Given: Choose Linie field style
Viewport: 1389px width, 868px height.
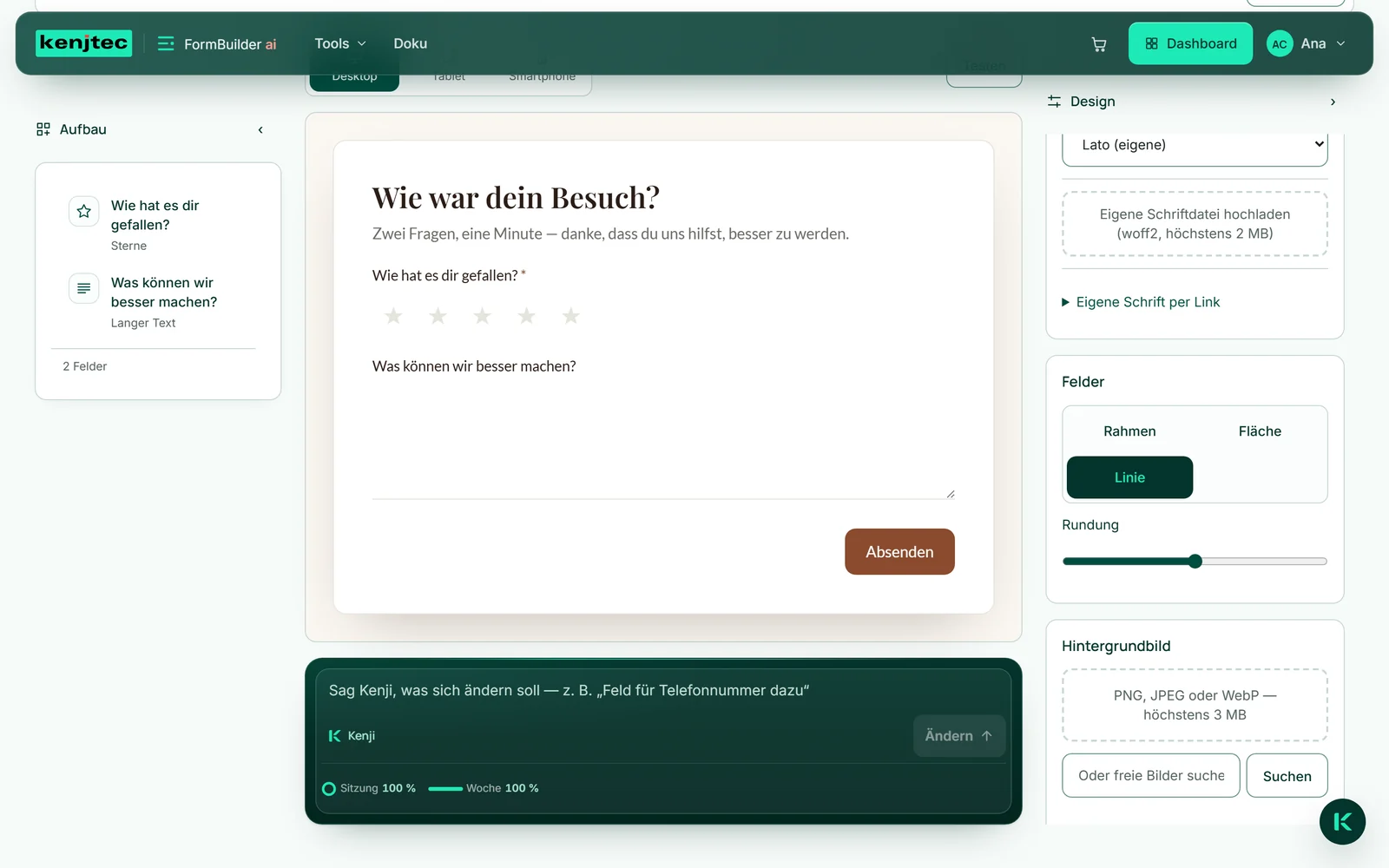Looking at the screenshot, I should pos(1129,477).
